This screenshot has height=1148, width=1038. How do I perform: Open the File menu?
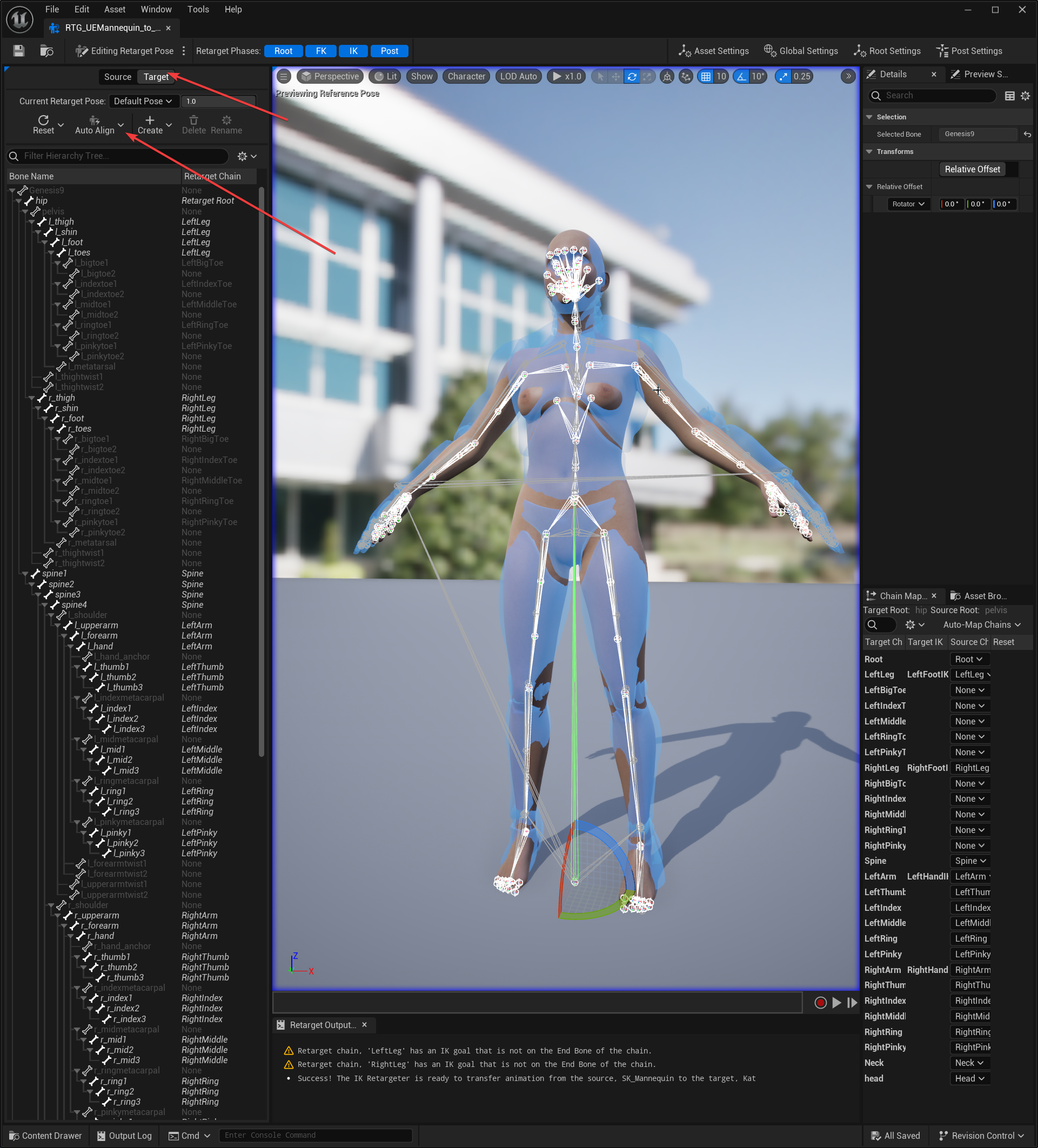click(52, 9)
